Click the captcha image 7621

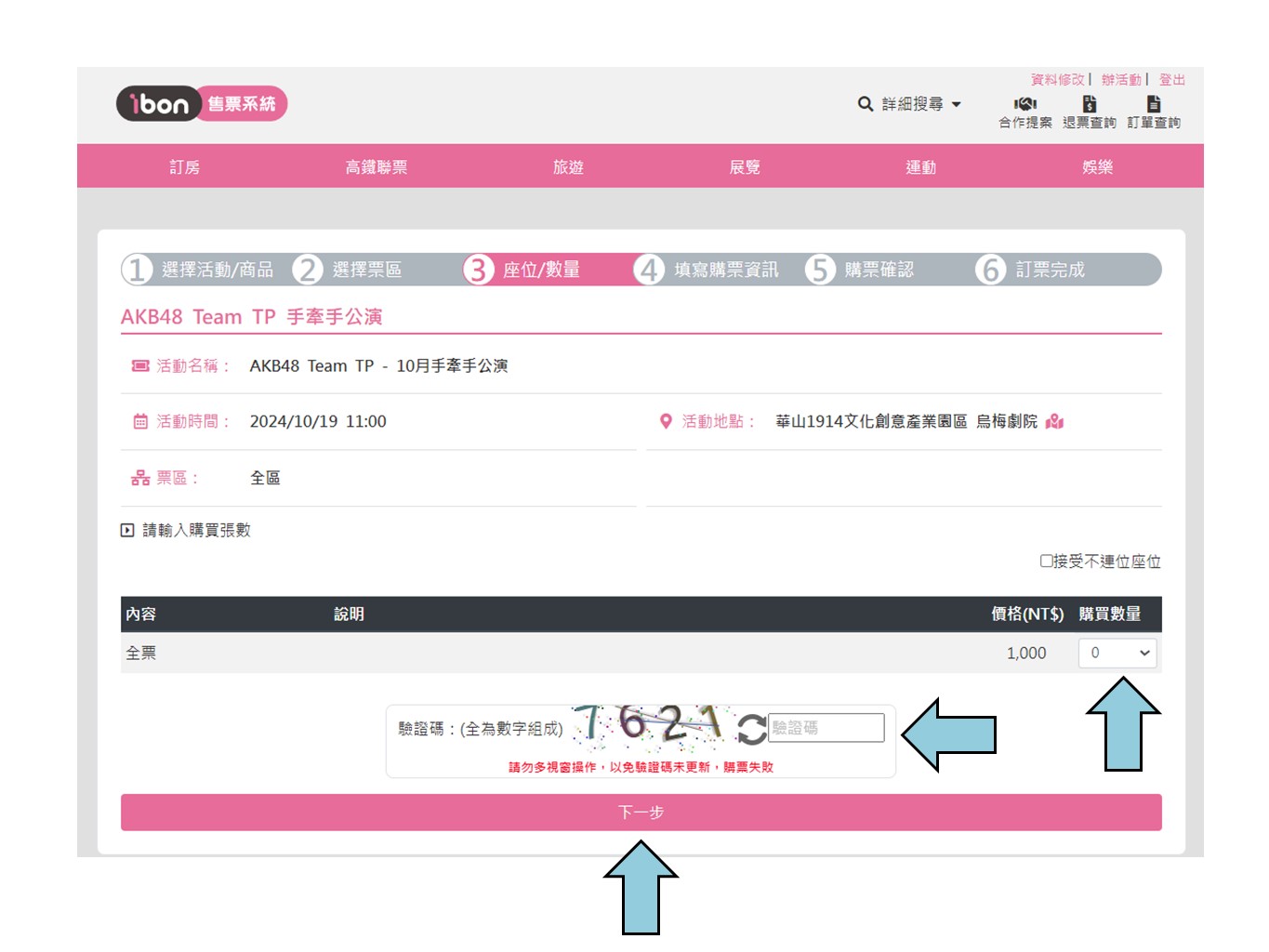[x=649, y=724]
